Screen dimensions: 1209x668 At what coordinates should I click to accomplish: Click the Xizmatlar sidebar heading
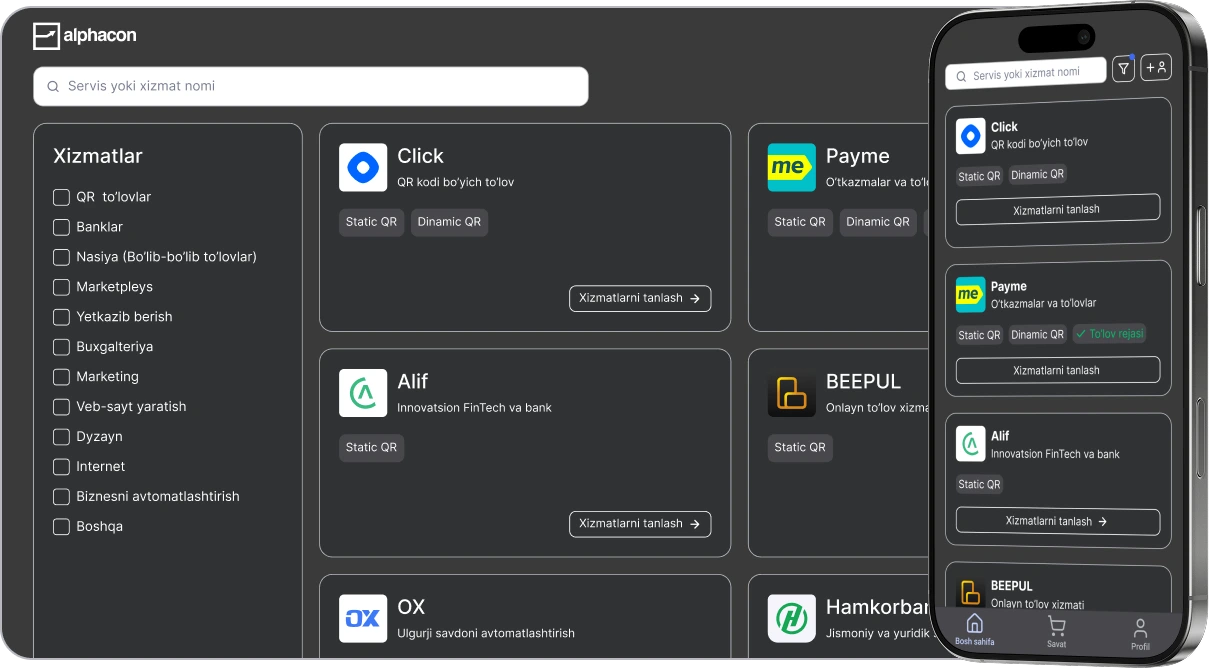pyautogui.click(x=98, y=156)
